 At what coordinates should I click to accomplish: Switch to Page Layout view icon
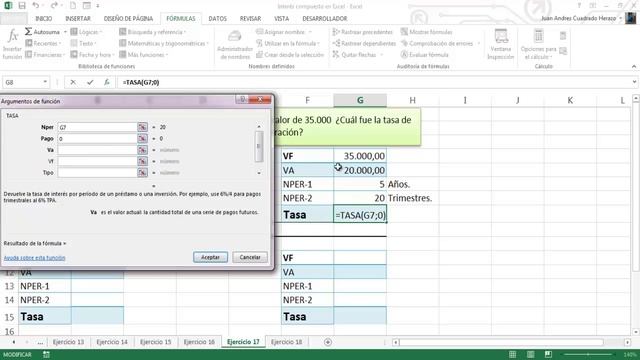click(x=530, y=354)
